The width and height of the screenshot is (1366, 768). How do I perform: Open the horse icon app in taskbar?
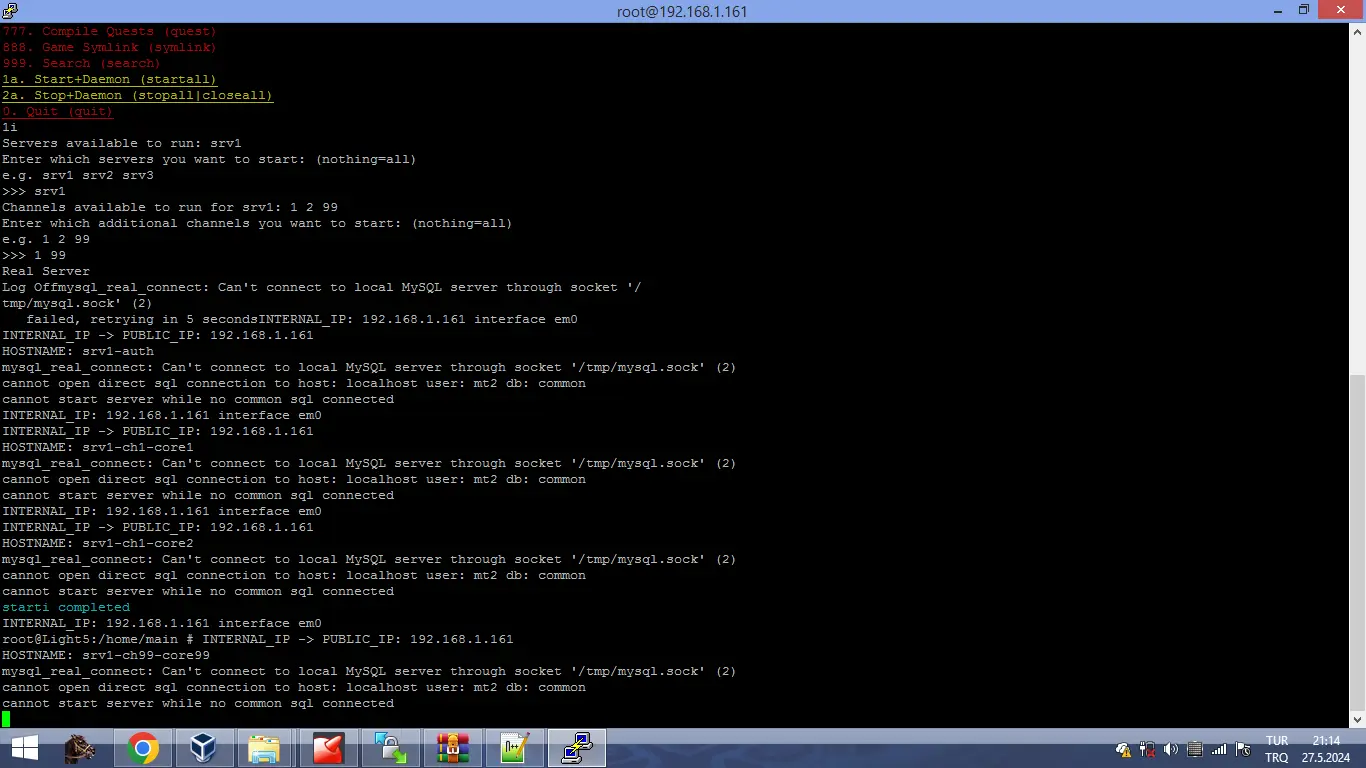click(x=80, y=748)
